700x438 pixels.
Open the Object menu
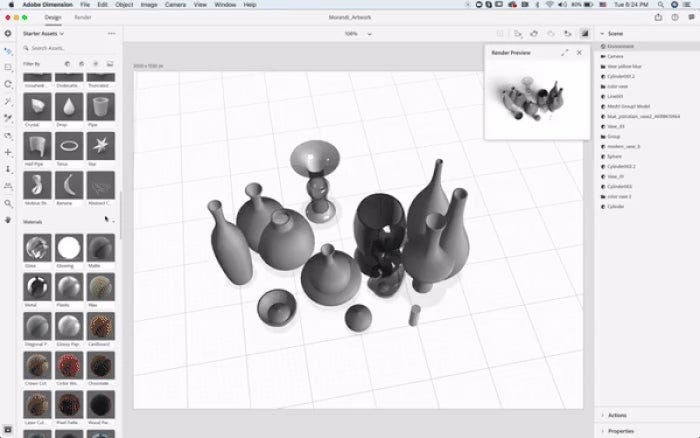[124, 4]
